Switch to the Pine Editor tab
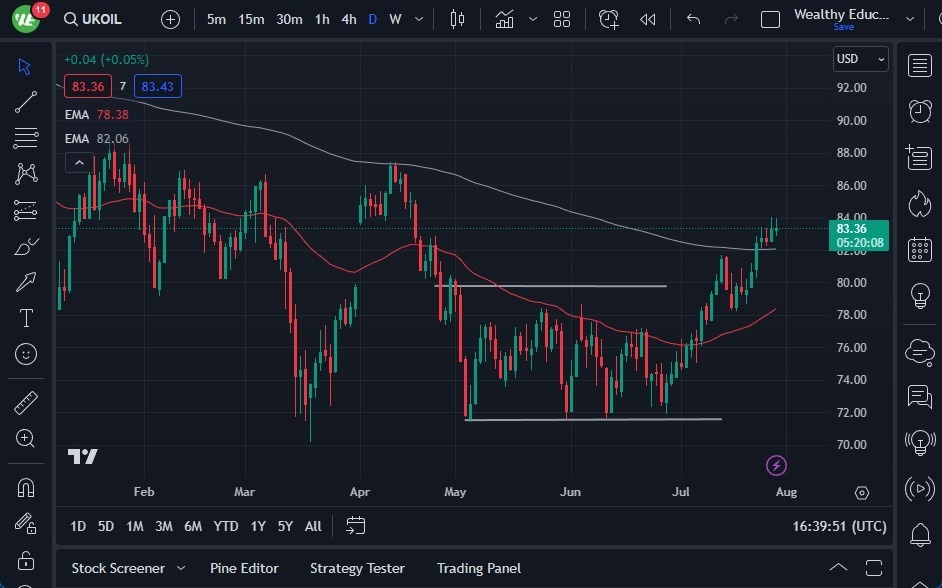Viewport: 942px width, 588px height. click(244, 568)
